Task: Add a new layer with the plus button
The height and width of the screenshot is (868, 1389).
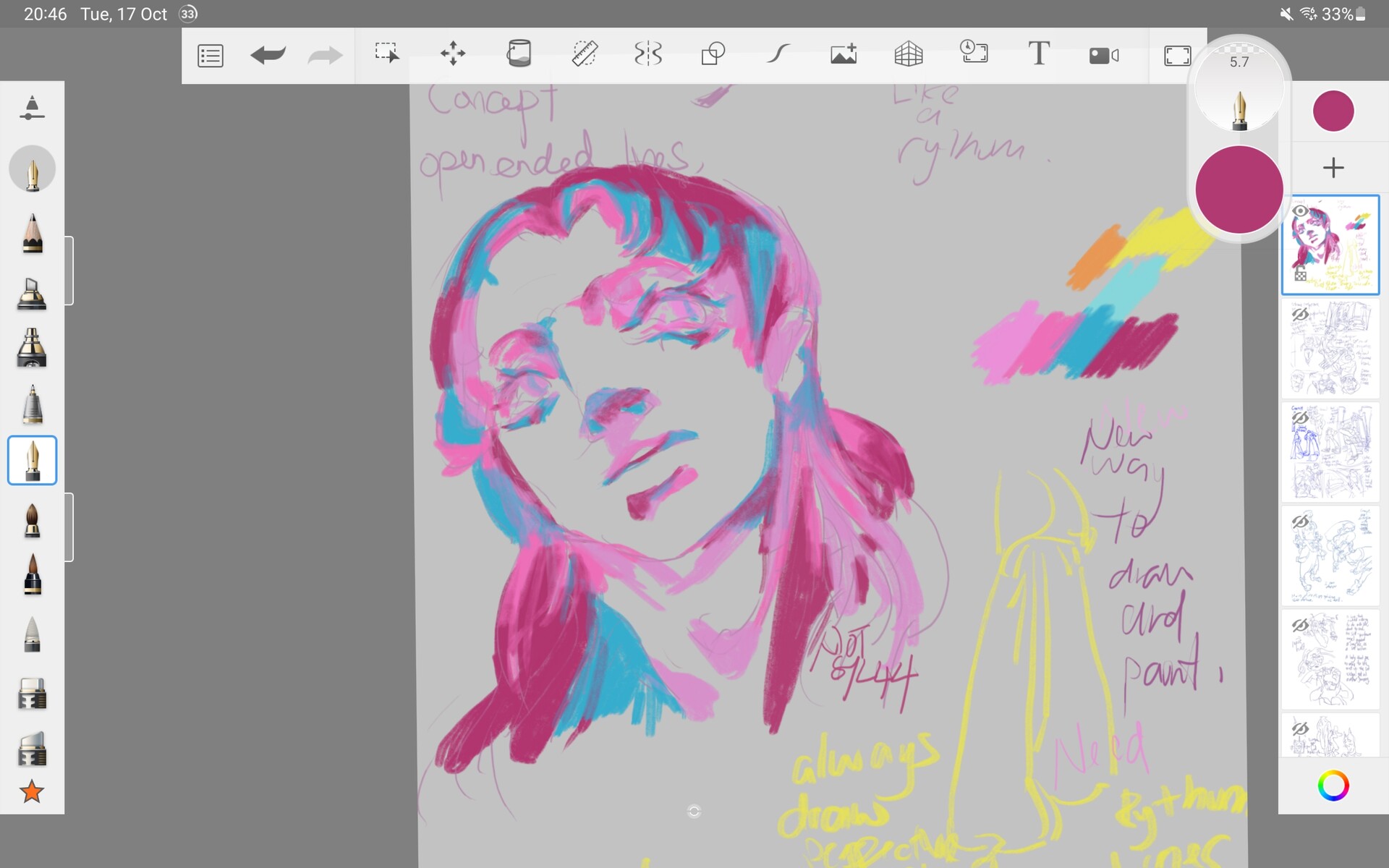Action: (x=1333, y=168)
